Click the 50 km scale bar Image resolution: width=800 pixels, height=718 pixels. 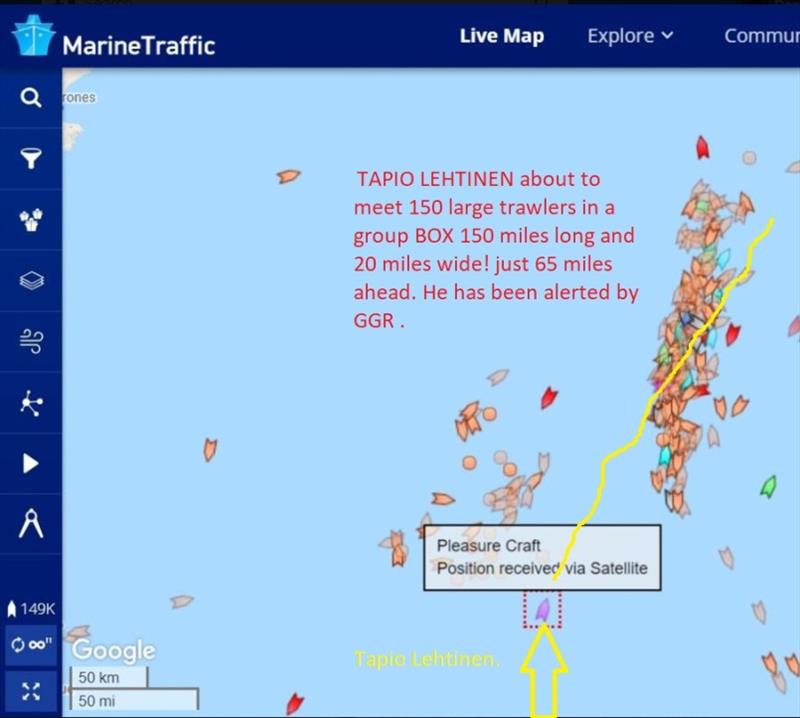tap(108, 677)
